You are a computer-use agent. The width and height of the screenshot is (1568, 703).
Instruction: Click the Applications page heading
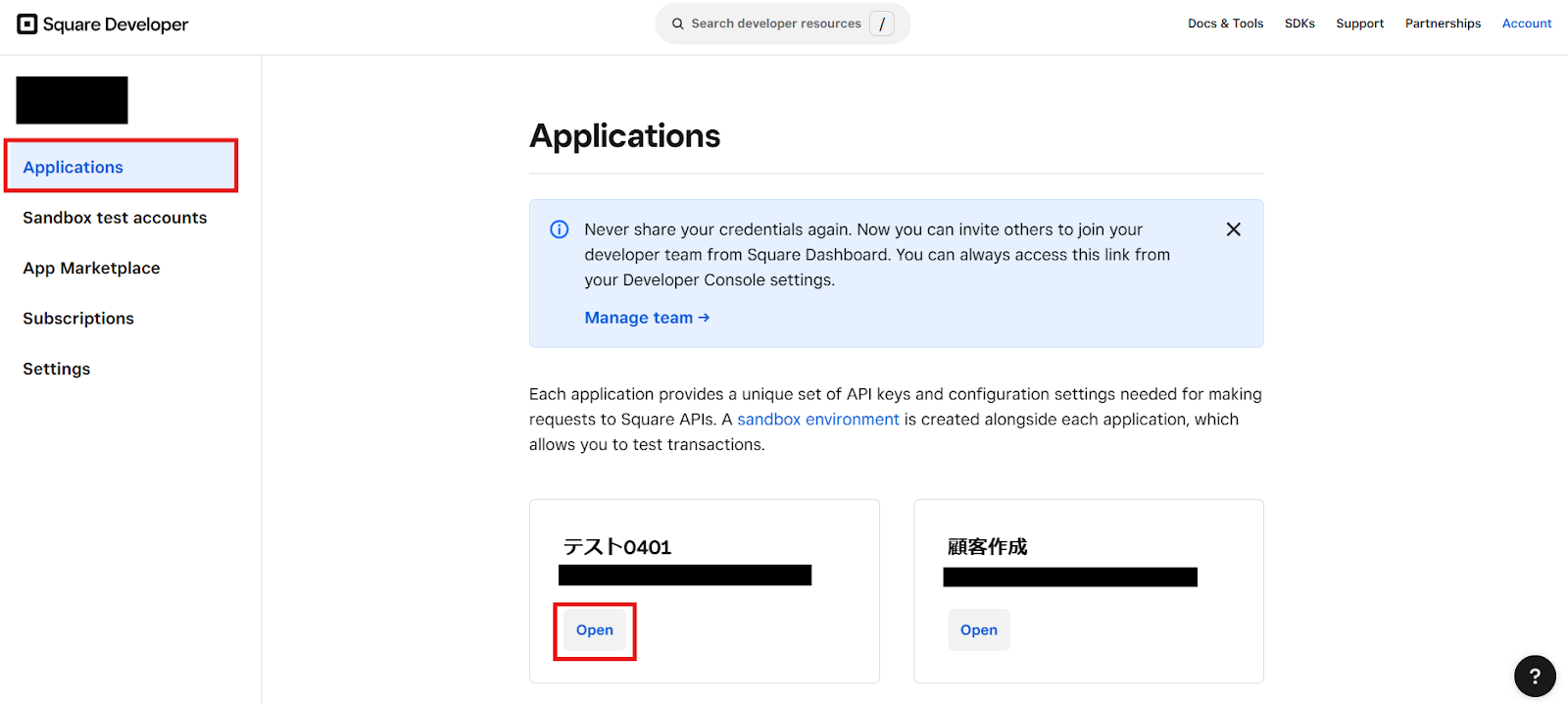pos(625,135)
